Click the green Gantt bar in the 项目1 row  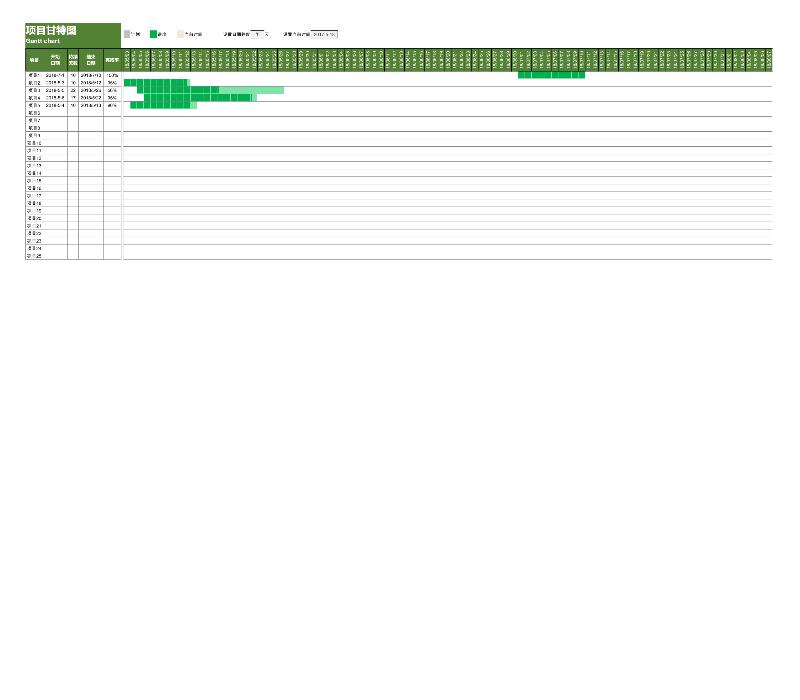coord(552,75)
